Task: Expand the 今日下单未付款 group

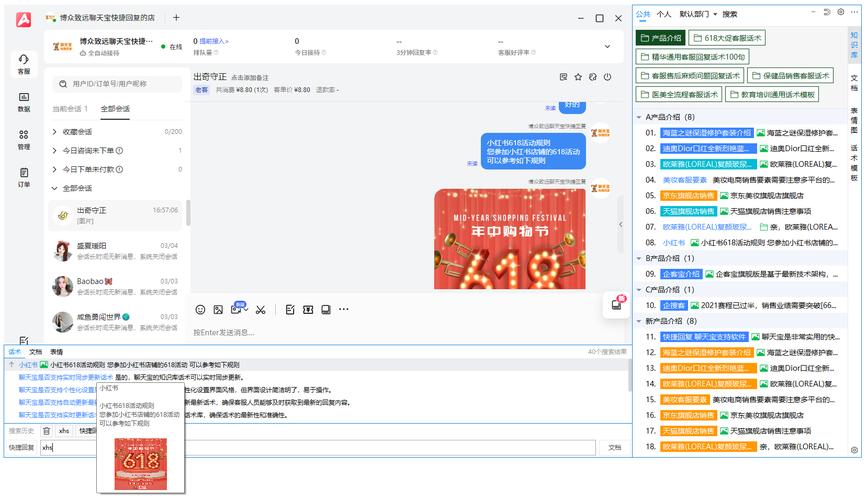Action: [54, 169]
